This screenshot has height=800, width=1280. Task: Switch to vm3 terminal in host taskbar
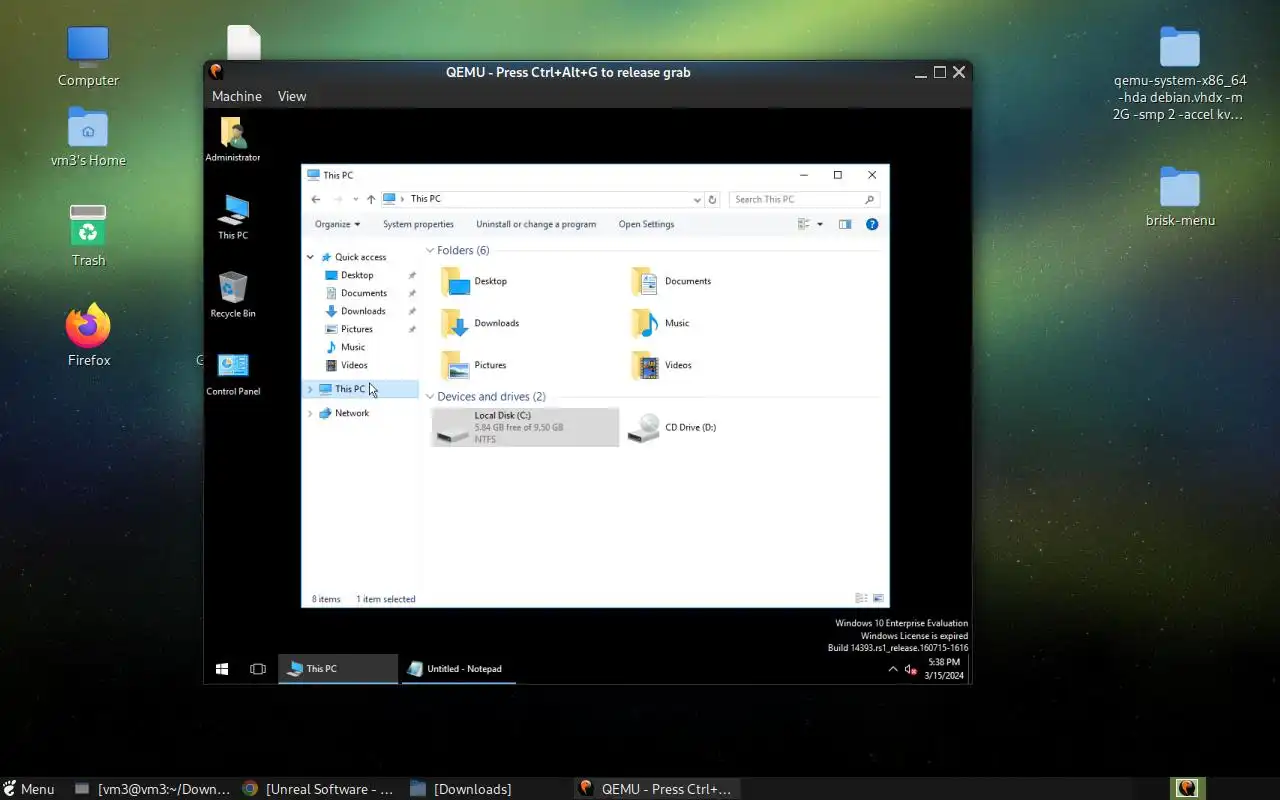tap(153, 789)
